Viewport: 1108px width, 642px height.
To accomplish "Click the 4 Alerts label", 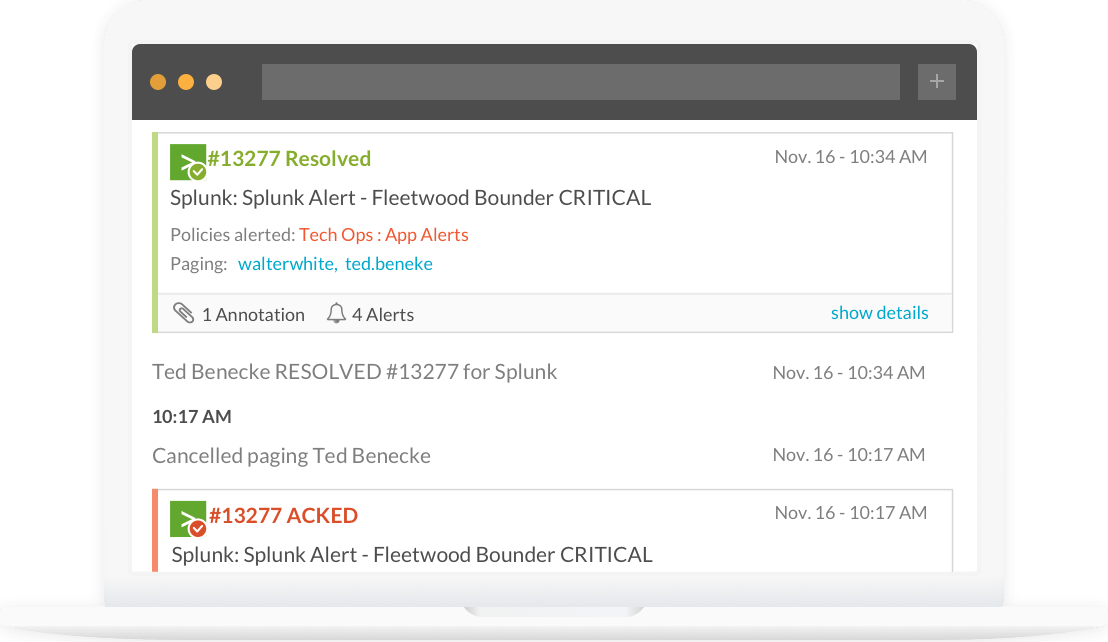I will [x=385, y=314].
